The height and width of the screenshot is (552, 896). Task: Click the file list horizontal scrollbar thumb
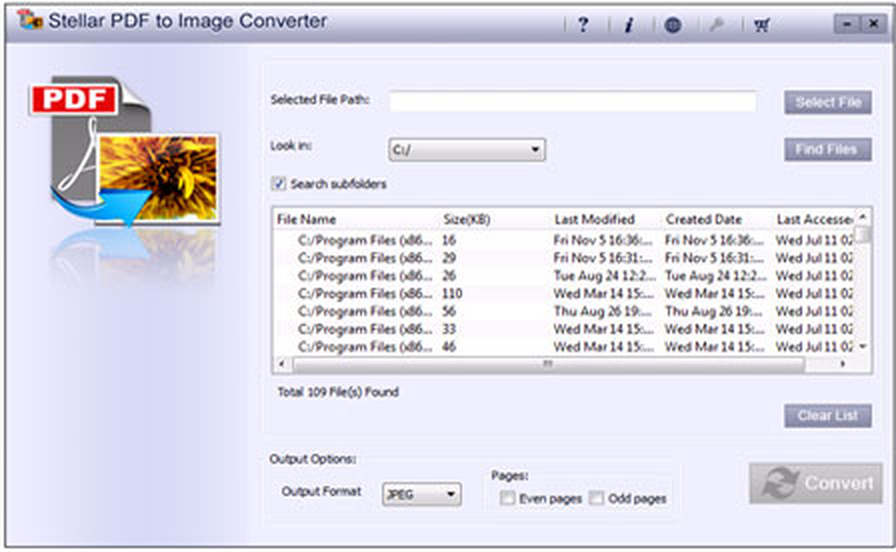click(x=549, y=364)
